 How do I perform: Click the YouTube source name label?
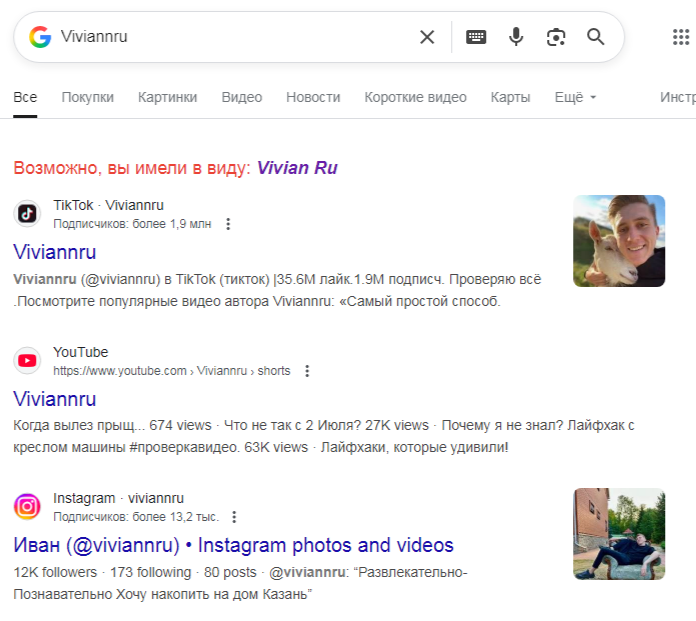click(x=81, y=352)
